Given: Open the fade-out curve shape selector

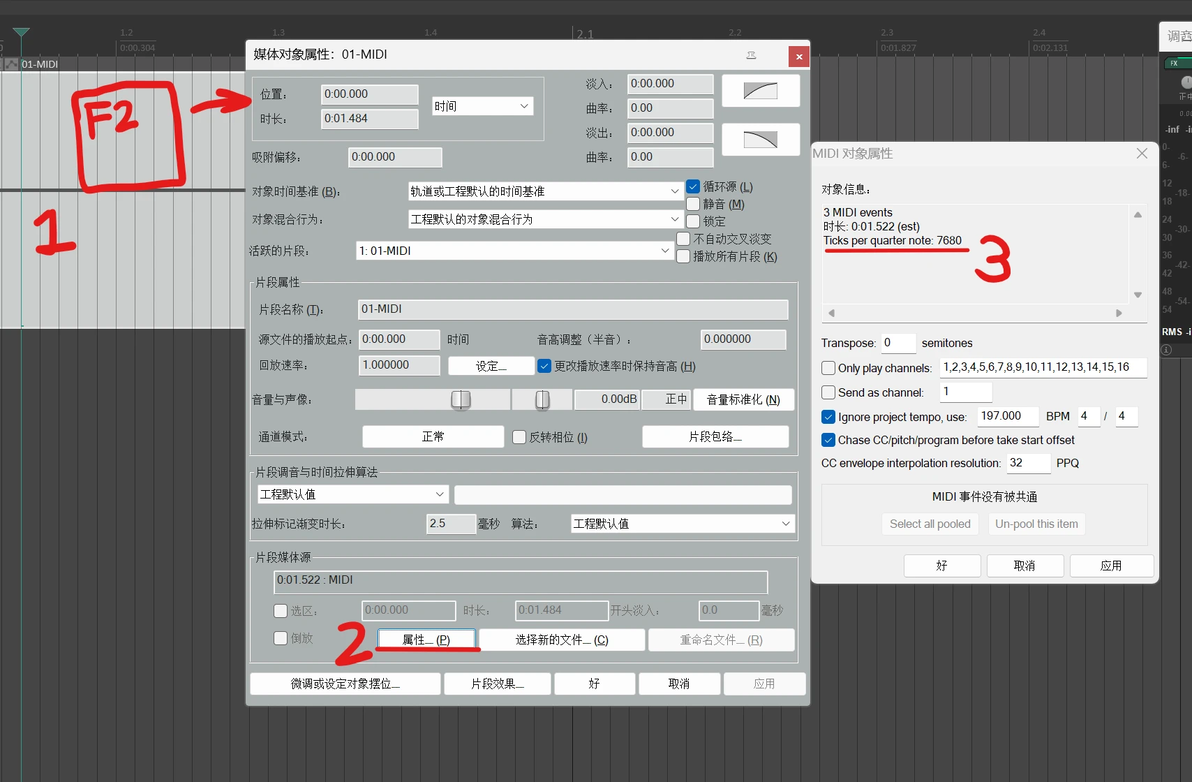Looking at the screenshot, I should [x=760, y=139].
